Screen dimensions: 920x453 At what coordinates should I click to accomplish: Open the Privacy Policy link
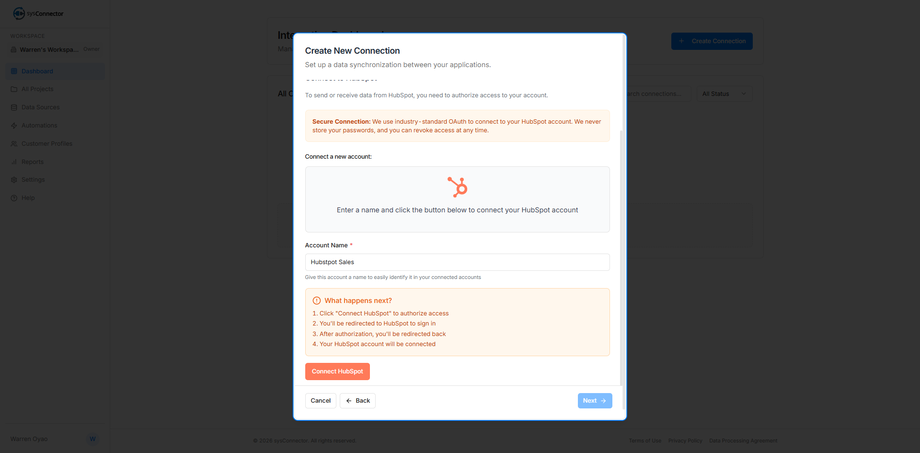pos(685,441)
